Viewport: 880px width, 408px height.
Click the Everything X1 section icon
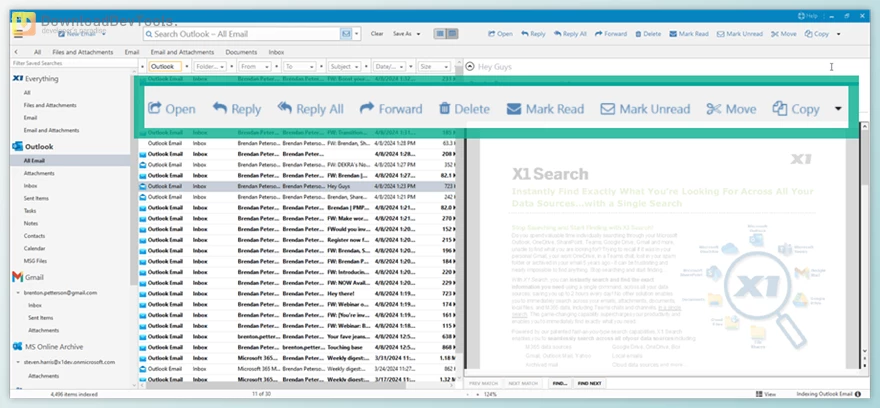[x=17, y=79]
